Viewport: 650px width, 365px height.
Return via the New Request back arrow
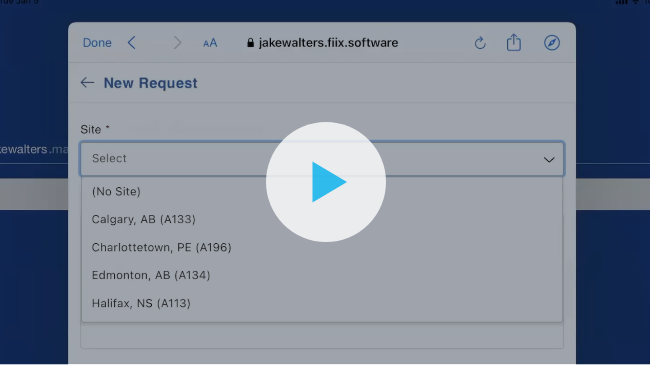[x=87, y=83]
